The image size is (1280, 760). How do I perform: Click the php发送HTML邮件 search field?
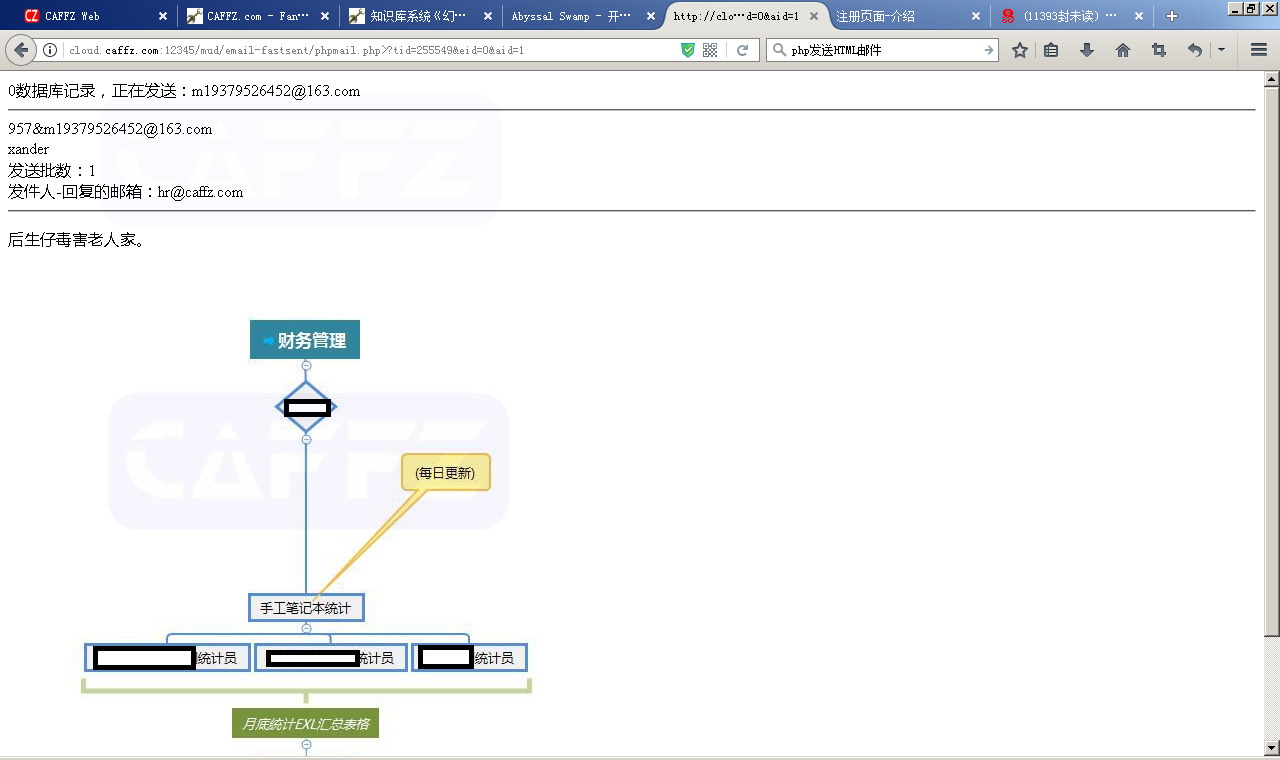click(x=880, y=50)
